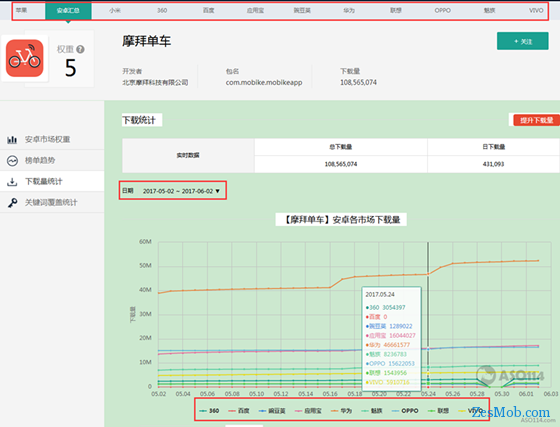Switch to the 联想 tab
This screenshot has height=427, width=560.
click(396, 11)
